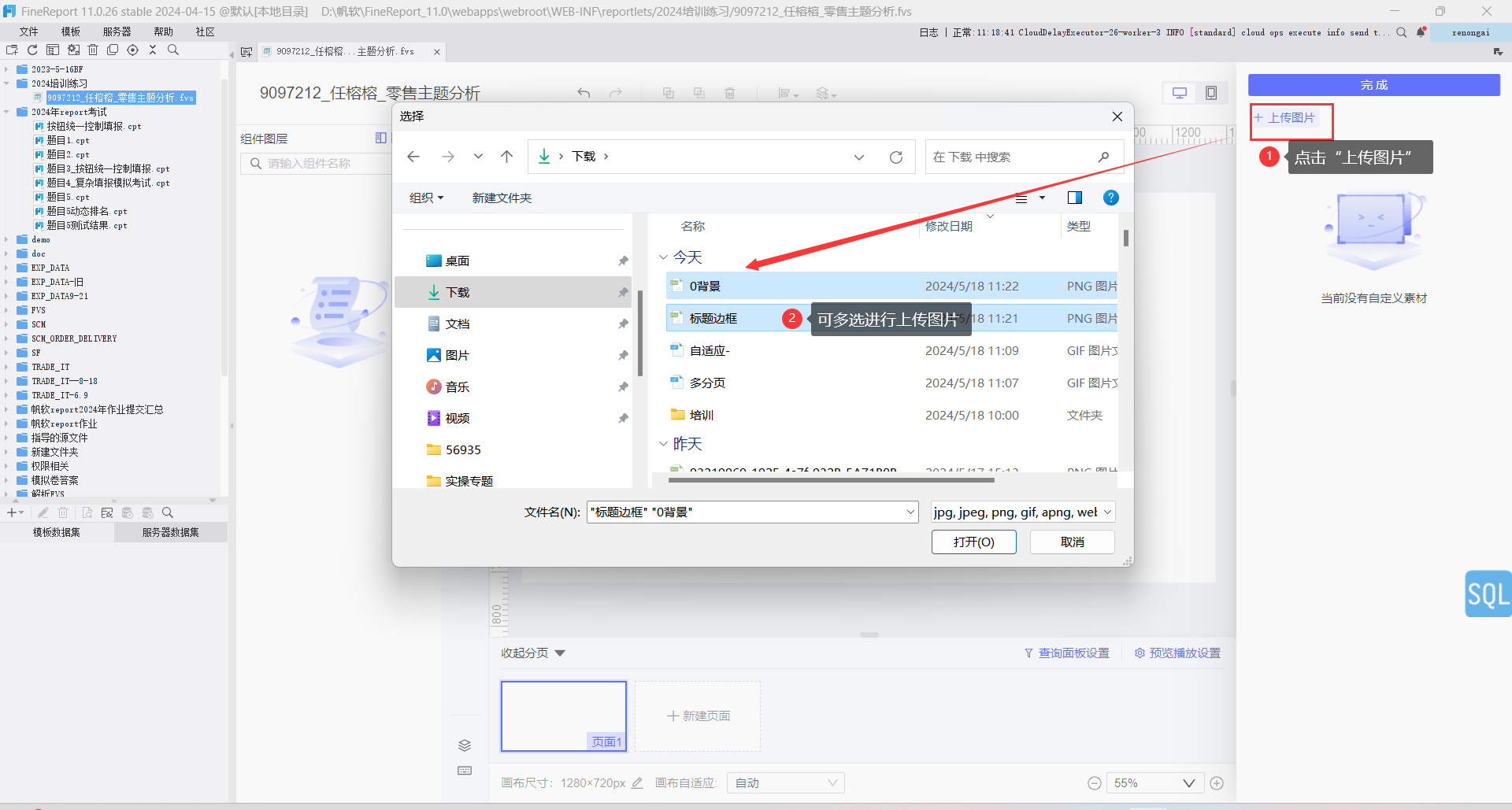Image resolution: width=1512 pixels, height=810 pixels.
Task: Click the keyboard icon beside page thumbnails
Action: click(465, 771)
